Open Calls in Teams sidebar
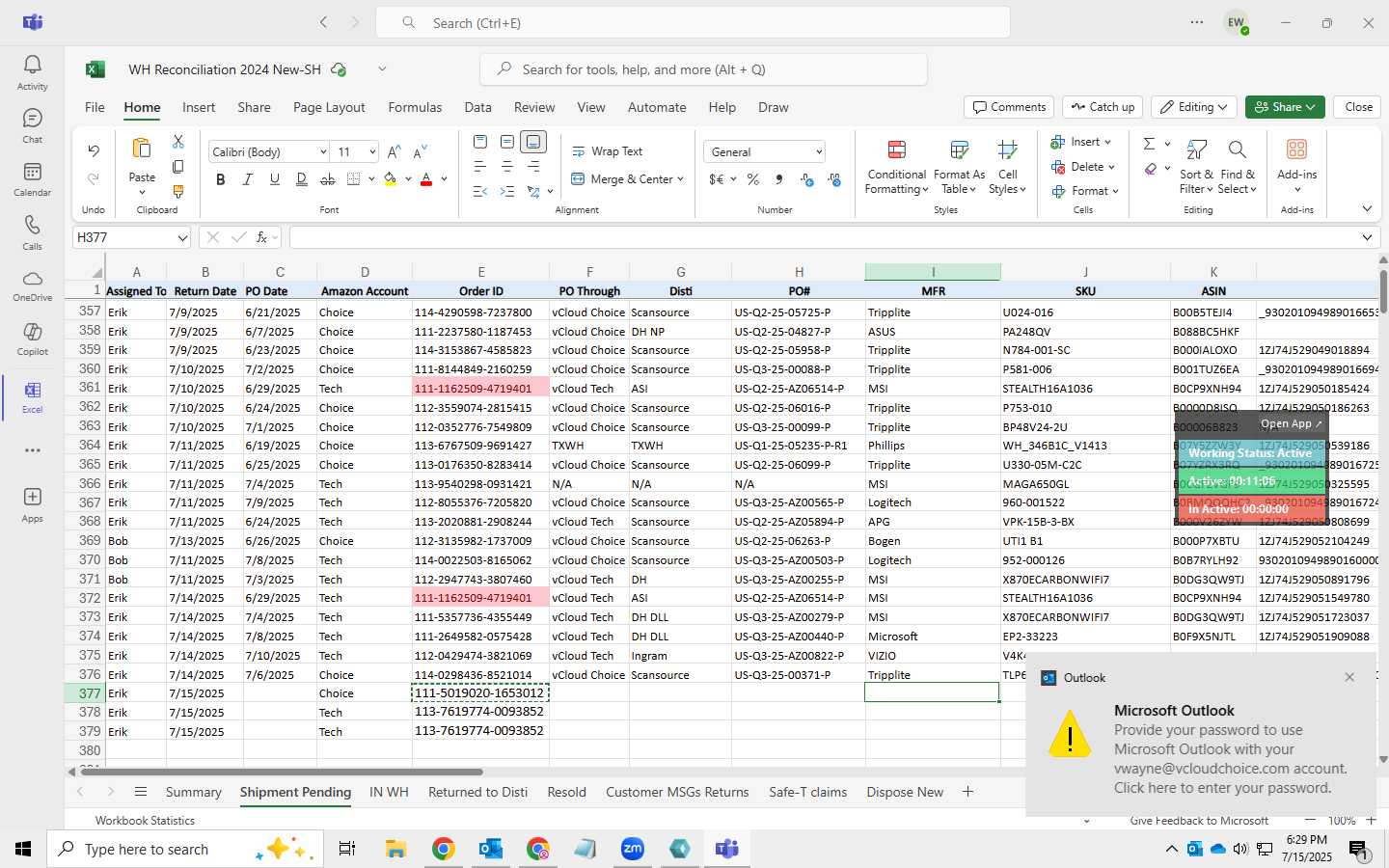Image resolution: width=1389 pixels, height=868 pixels. tap(32, 231)
